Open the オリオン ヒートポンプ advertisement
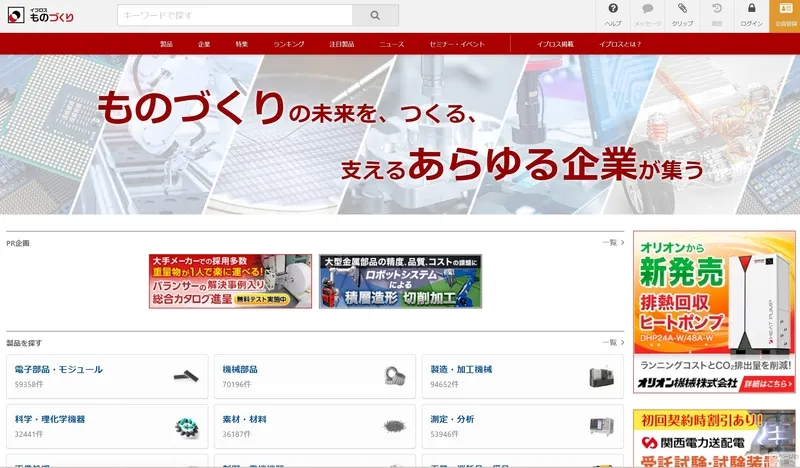Screen dimensions: 800x468 click(714, 312)
